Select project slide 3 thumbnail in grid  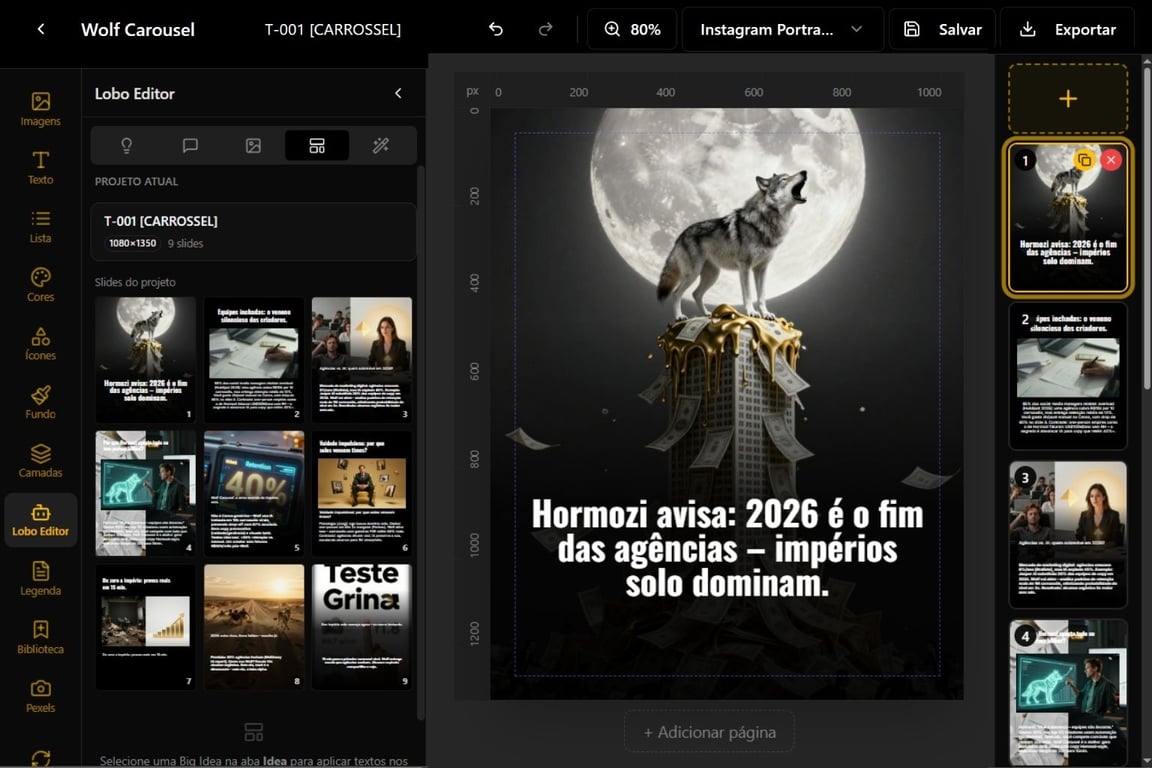tap(361, 359)
